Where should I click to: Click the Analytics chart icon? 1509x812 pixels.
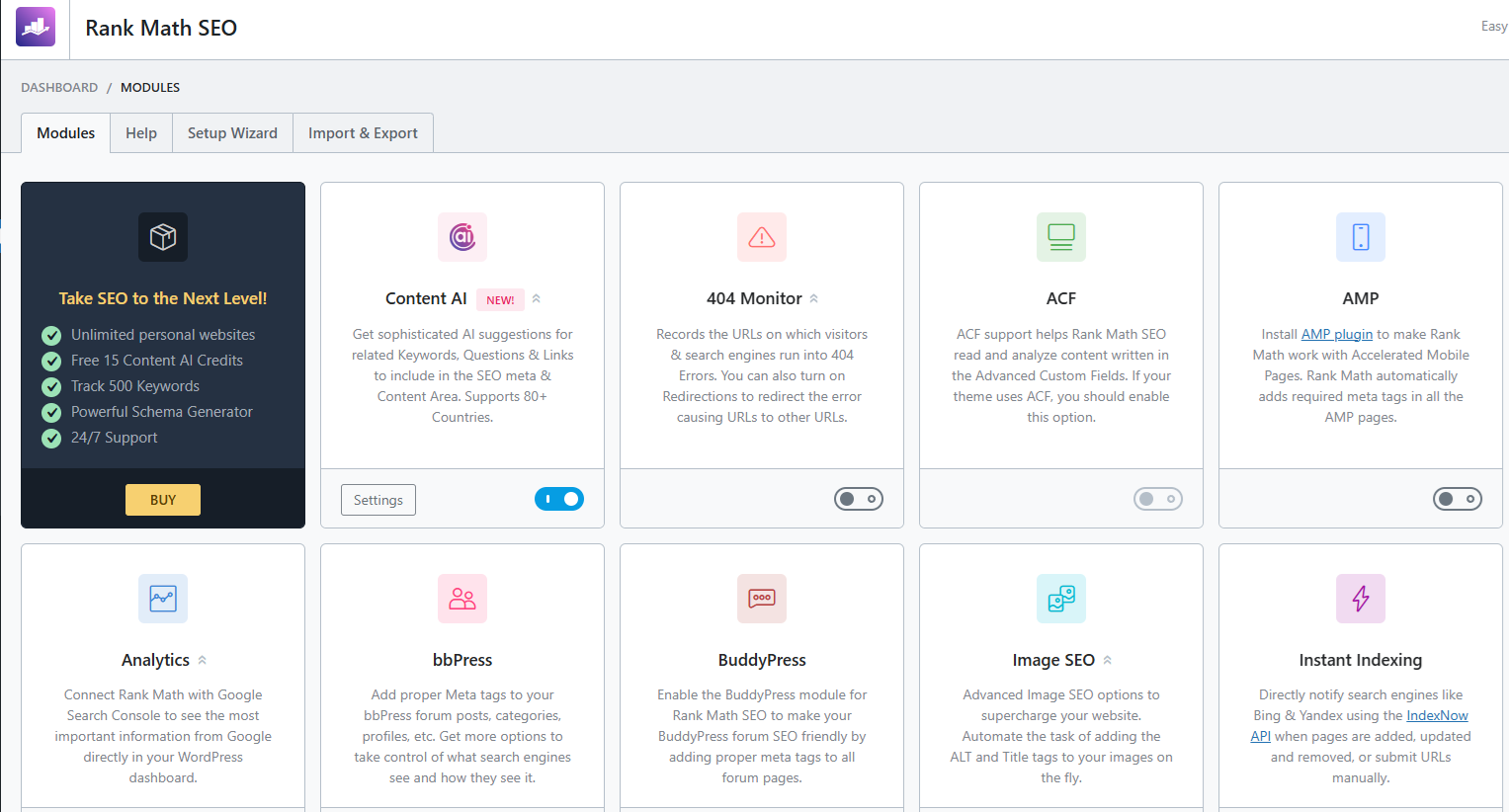[163, 599]
